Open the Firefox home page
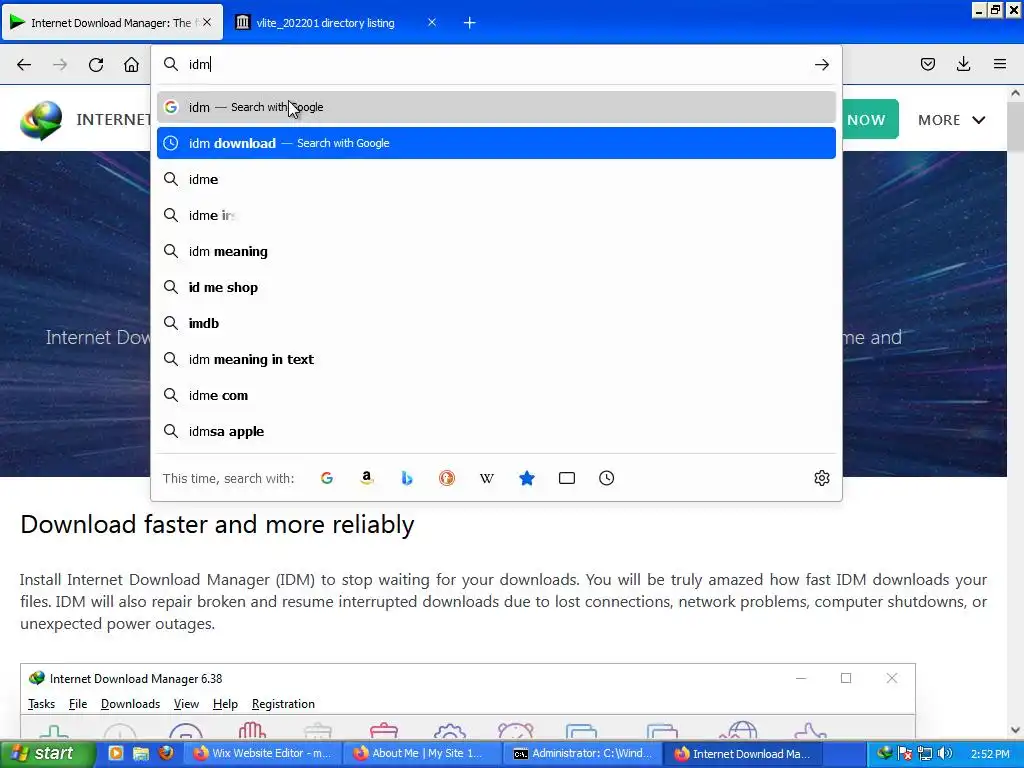1024x768 pixels. click(x=131, y=65)
